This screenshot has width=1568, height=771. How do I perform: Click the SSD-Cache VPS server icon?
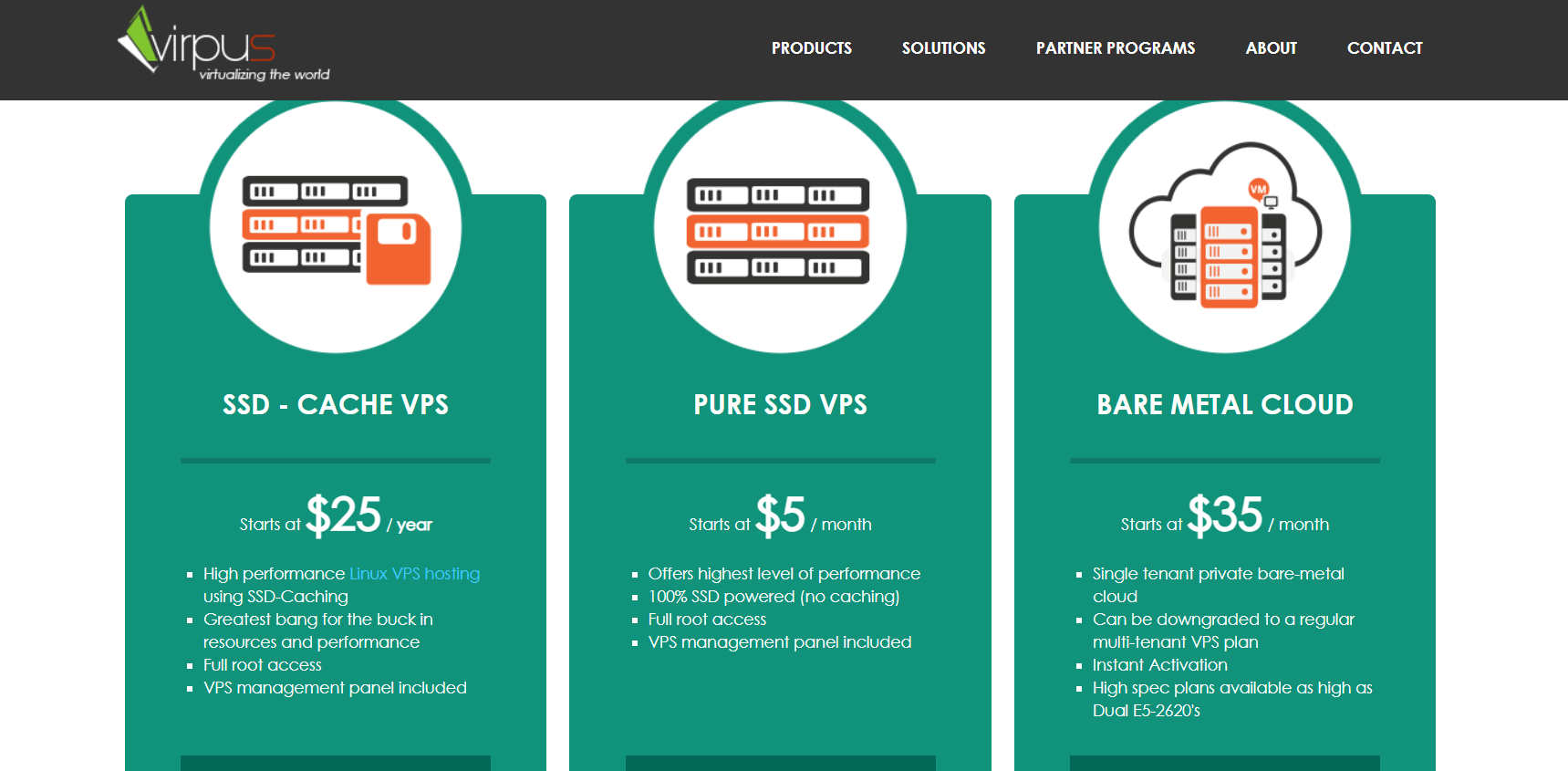click(336, 228)
